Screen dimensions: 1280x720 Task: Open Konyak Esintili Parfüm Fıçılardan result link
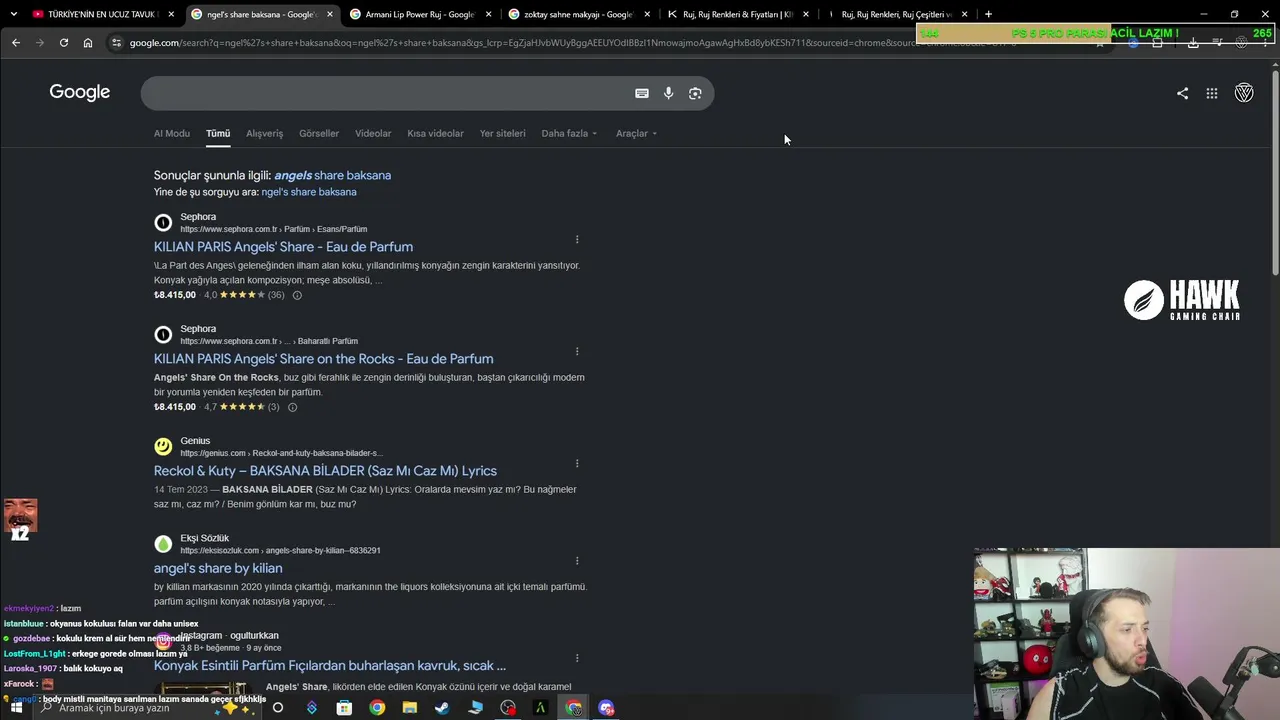(330, 665)
